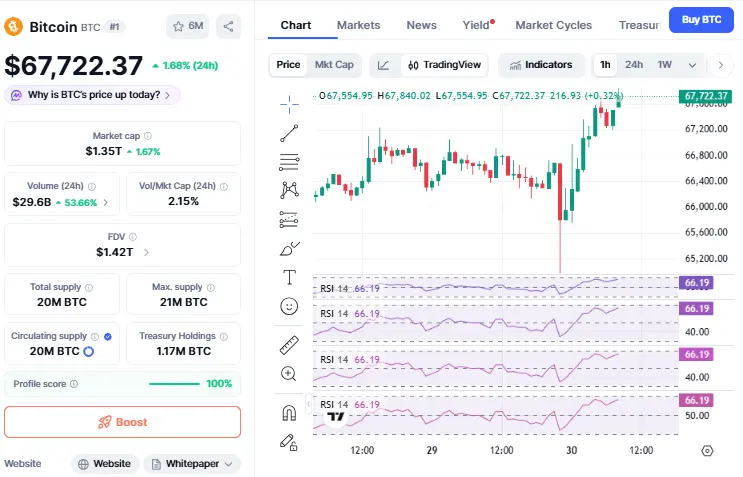Open the Market Cycles tab
Viewport: 743px width, 477px height.
click(x=553, y=25)
